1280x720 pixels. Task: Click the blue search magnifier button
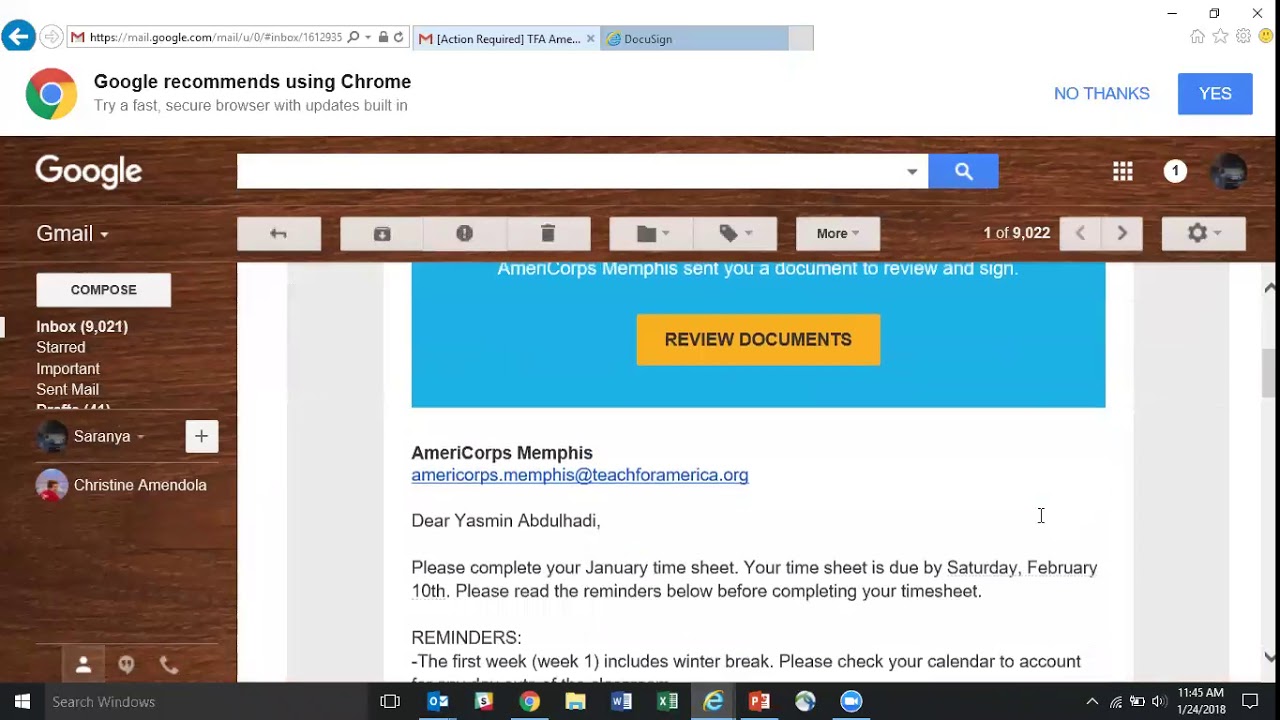point(963,171)
